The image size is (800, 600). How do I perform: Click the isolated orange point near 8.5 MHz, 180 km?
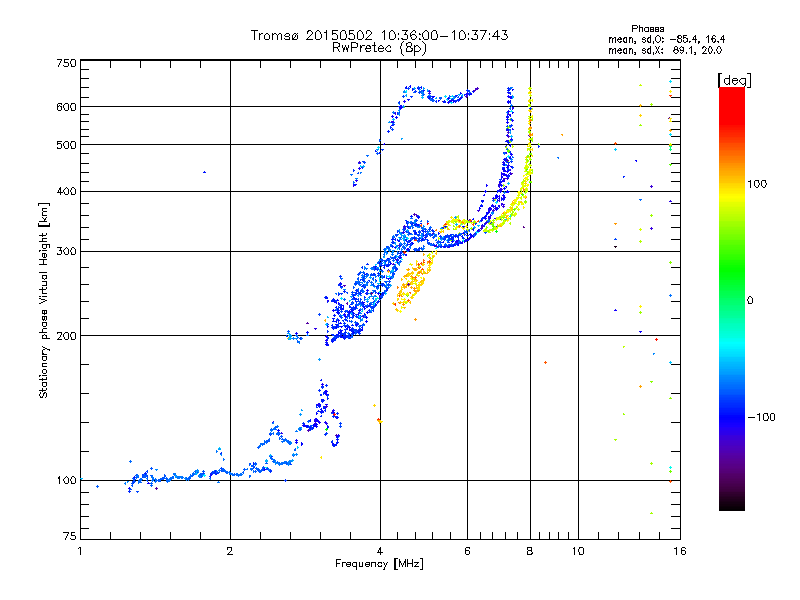click(x=545, y=363)
